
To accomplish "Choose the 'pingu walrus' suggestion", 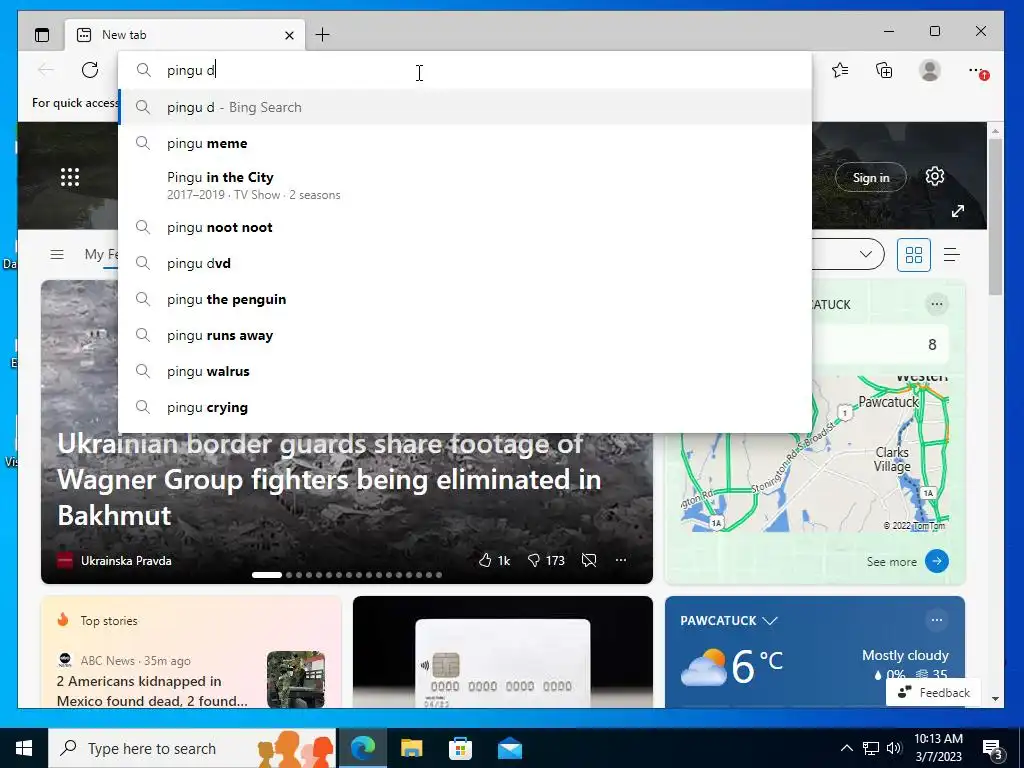I will click(x=465, y=371).
